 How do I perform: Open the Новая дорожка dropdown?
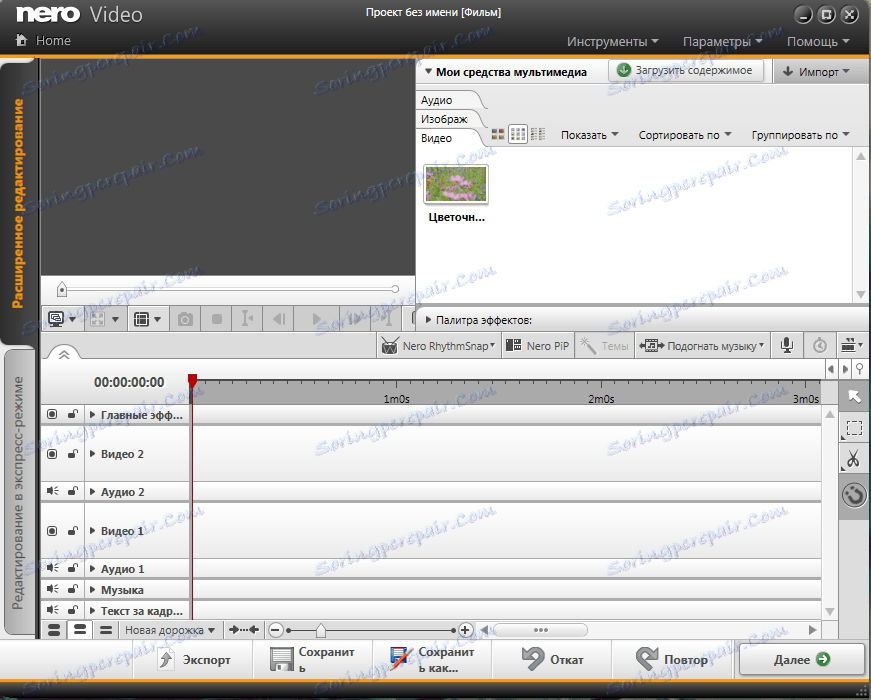pyautogui.click(x=169, y=630)
